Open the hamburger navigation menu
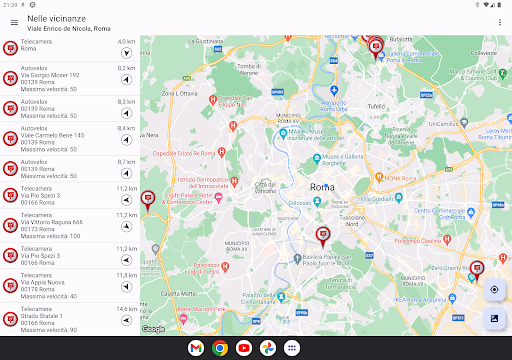The height and width of the screenshot is (360, 512). pyautogui.click(x=14, y=23)
